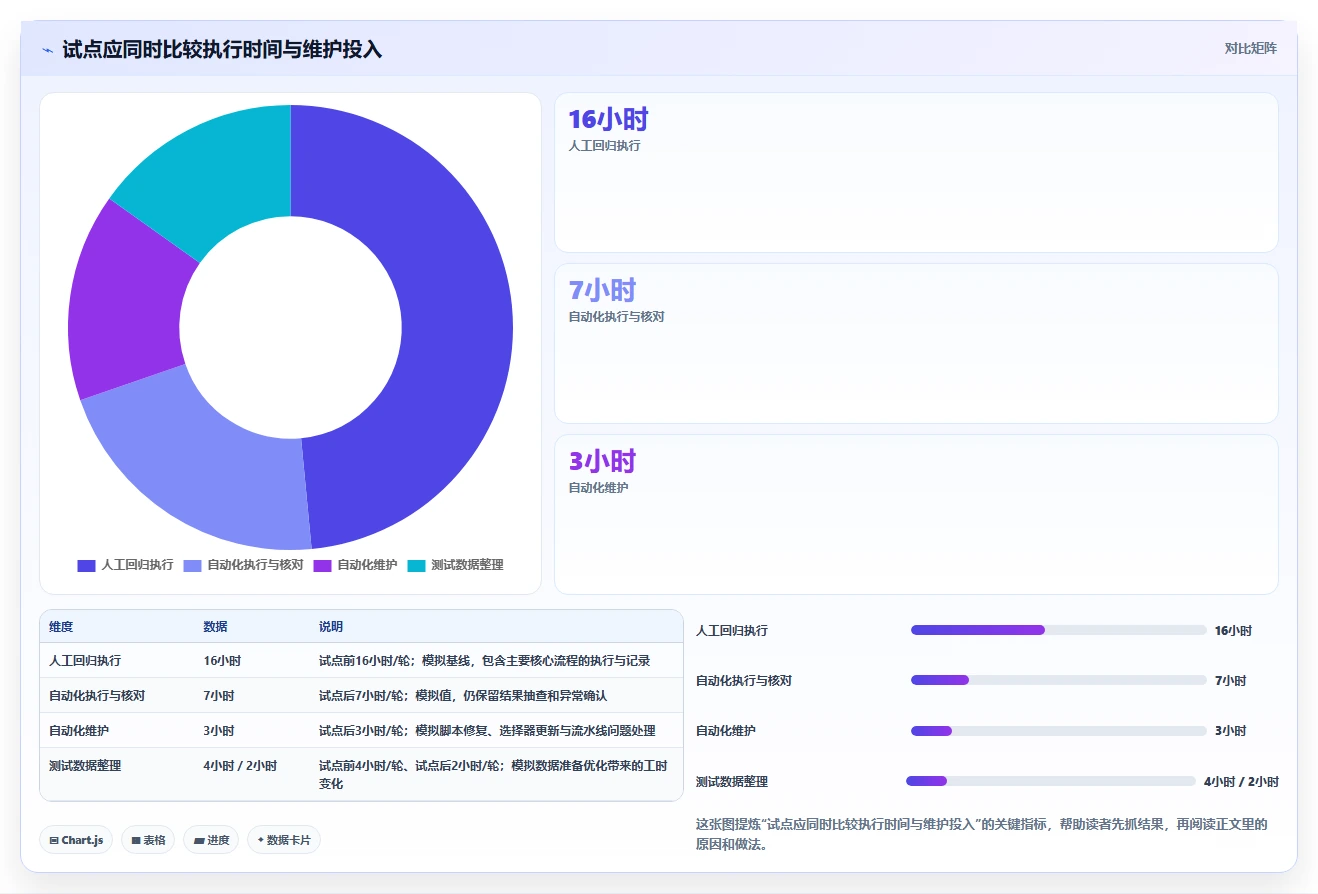Toggle the 自动化执行与核对 legend item

[243, 565]
